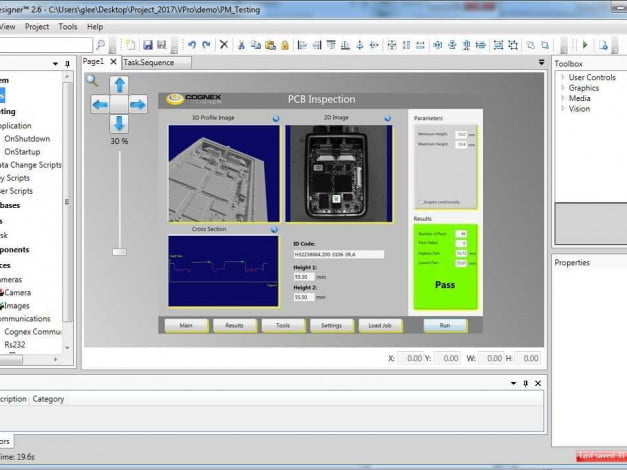Click the blue Run button
Image resolution: width=627 pixels, height=470 pixels.
445,326
